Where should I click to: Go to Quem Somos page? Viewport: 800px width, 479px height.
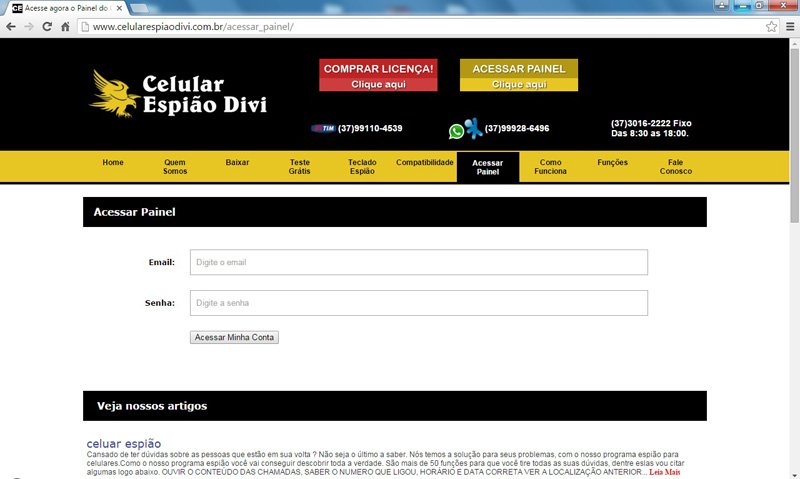click(x=175, y=167)
